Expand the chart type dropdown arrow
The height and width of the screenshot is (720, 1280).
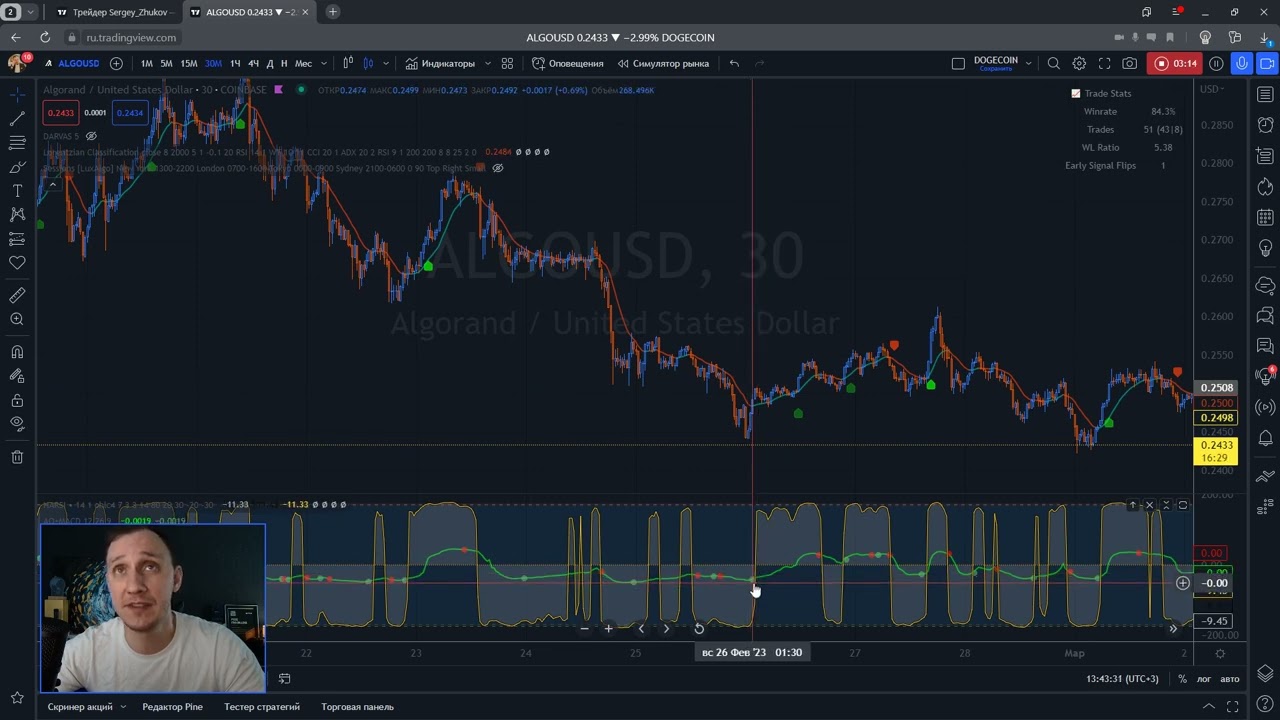tap(385, 63)
